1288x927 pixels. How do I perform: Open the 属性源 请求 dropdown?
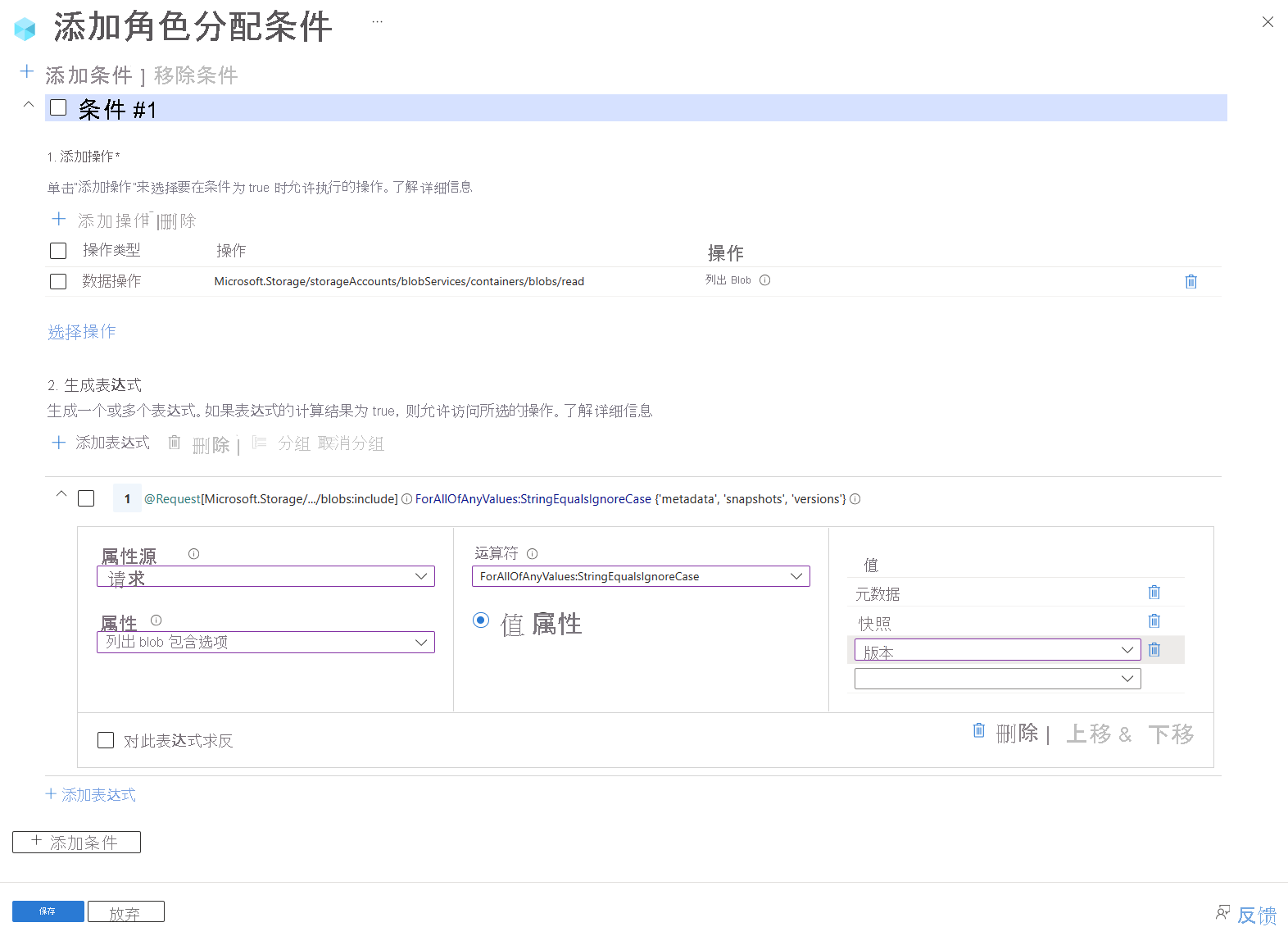pos(265,576)
